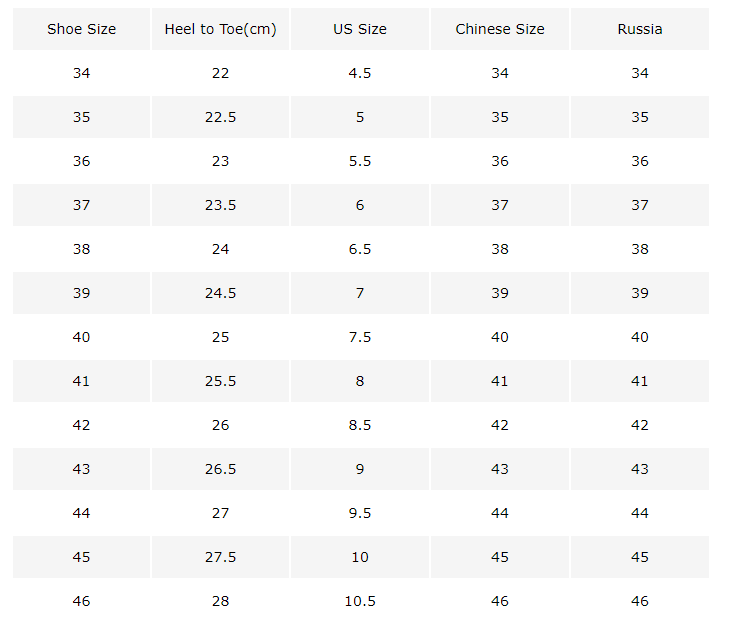Click 37 in the Shoe Size column
The height and width of the screenshot is (623, 732).
[x=81, y=205]
